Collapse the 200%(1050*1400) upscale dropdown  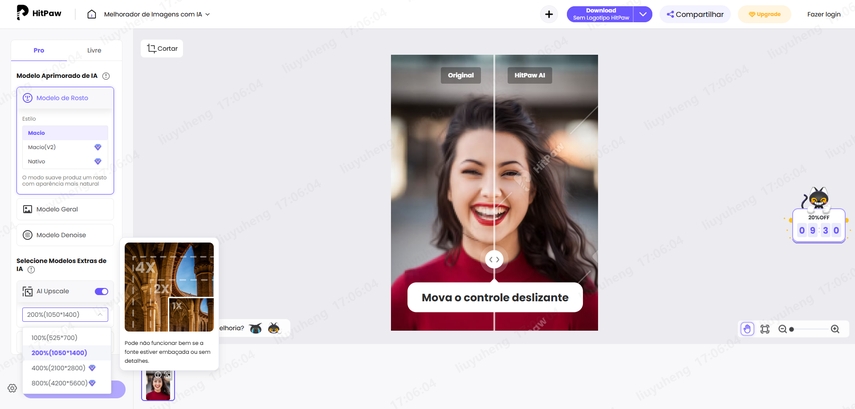tap(99, 314)
